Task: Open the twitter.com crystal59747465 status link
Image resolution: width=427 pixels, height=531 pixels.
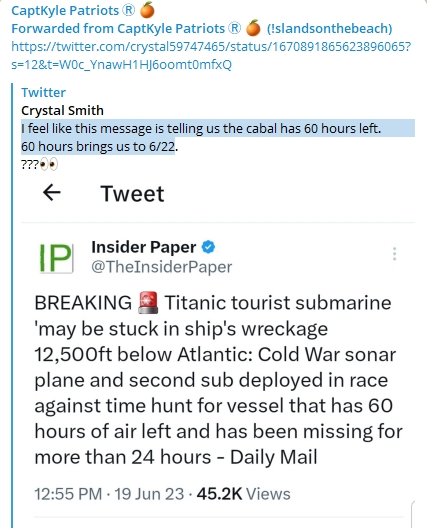Action: (x=211, y=55)
